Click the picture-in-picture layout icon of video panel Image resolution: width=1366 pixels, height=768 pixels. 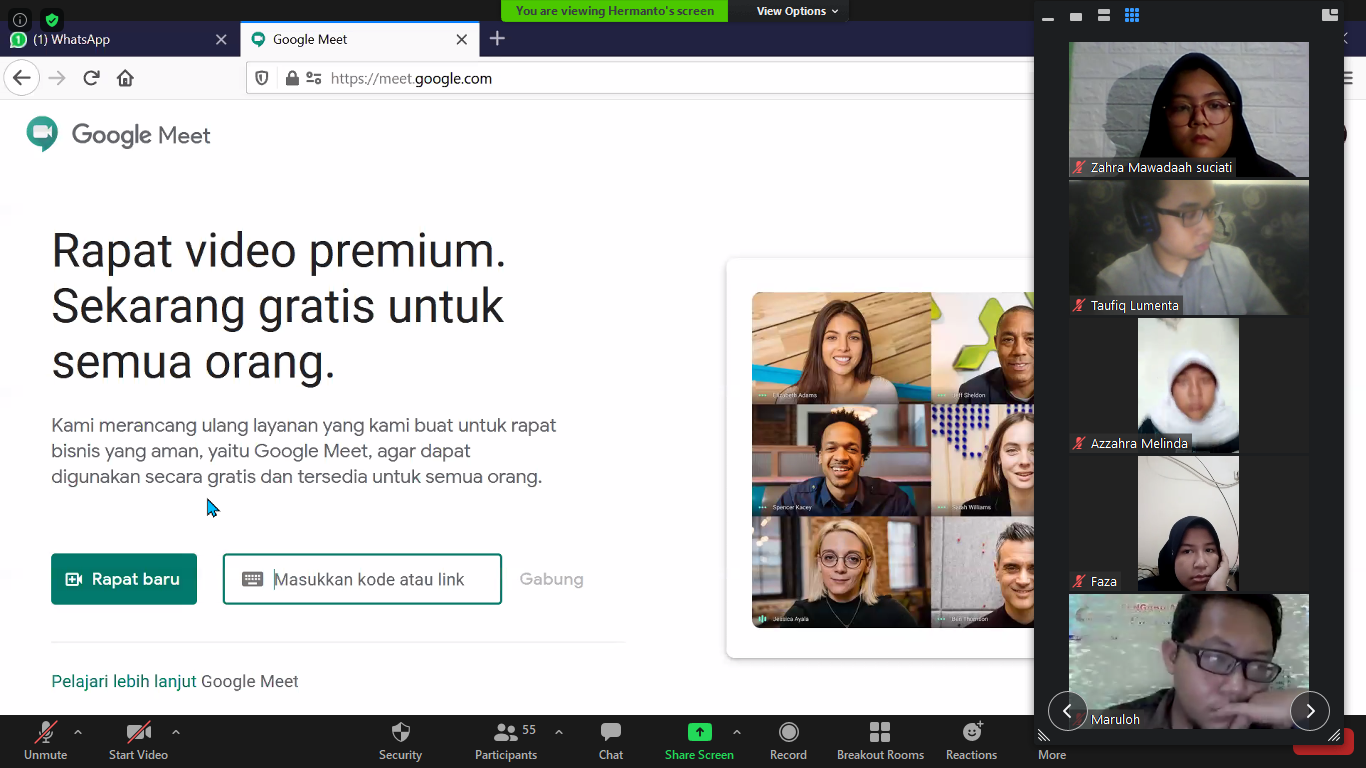click(x=1330, y=15)
